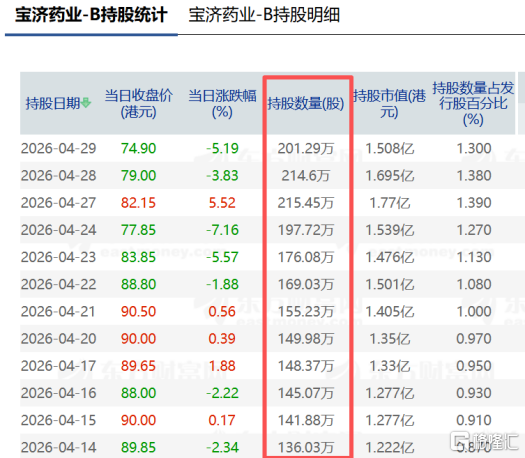Viewport: 525px width, 458px height.
Task: Click market value 1.222亿
Action: (x=390, y=447)
